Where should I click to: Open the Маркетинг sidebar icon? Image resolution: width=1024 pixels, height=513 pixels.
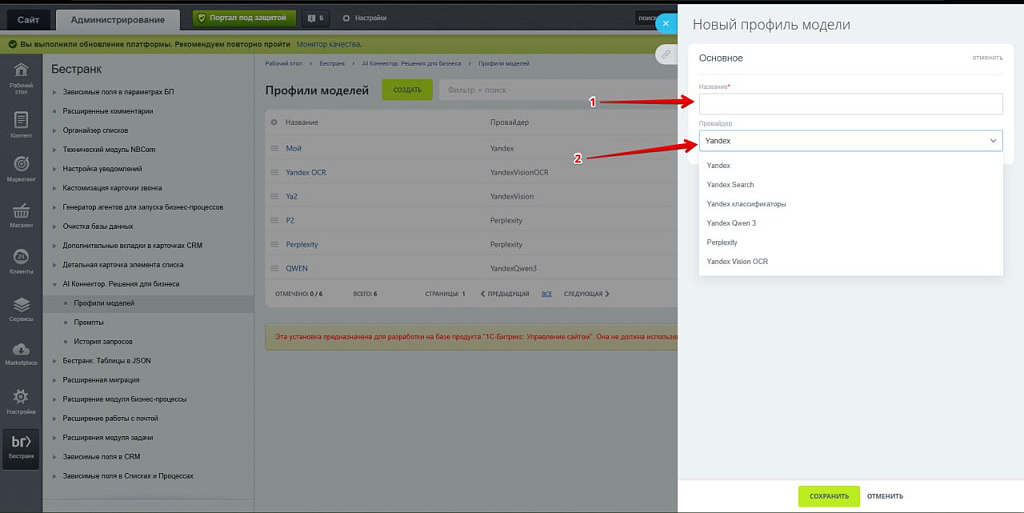tap(21, 168)
